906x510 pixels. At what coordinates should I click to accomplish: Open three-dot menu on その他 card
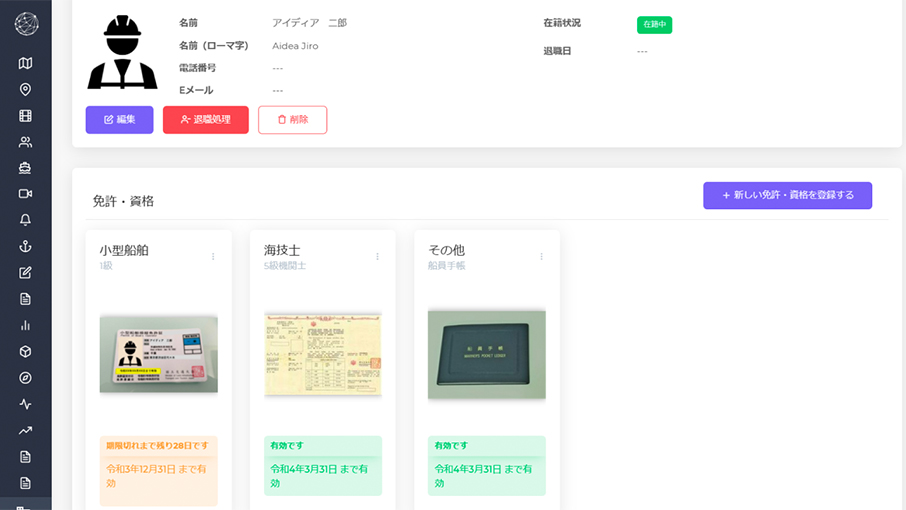point(541,257)
